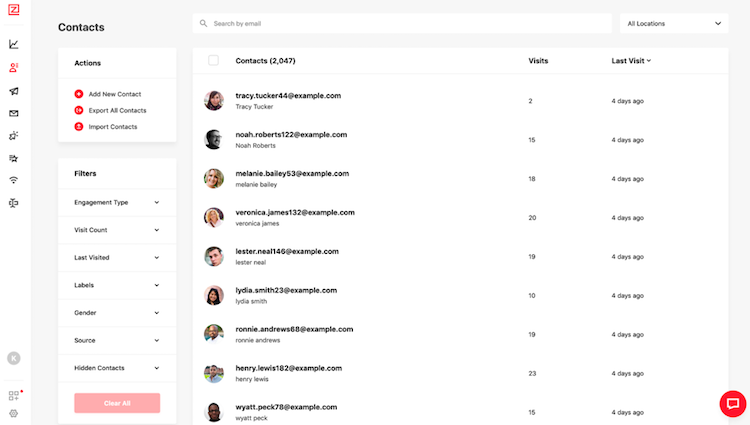Expand the Engagement Type filter
This screenshot has width=750, height=425.
tap(117, 202)
